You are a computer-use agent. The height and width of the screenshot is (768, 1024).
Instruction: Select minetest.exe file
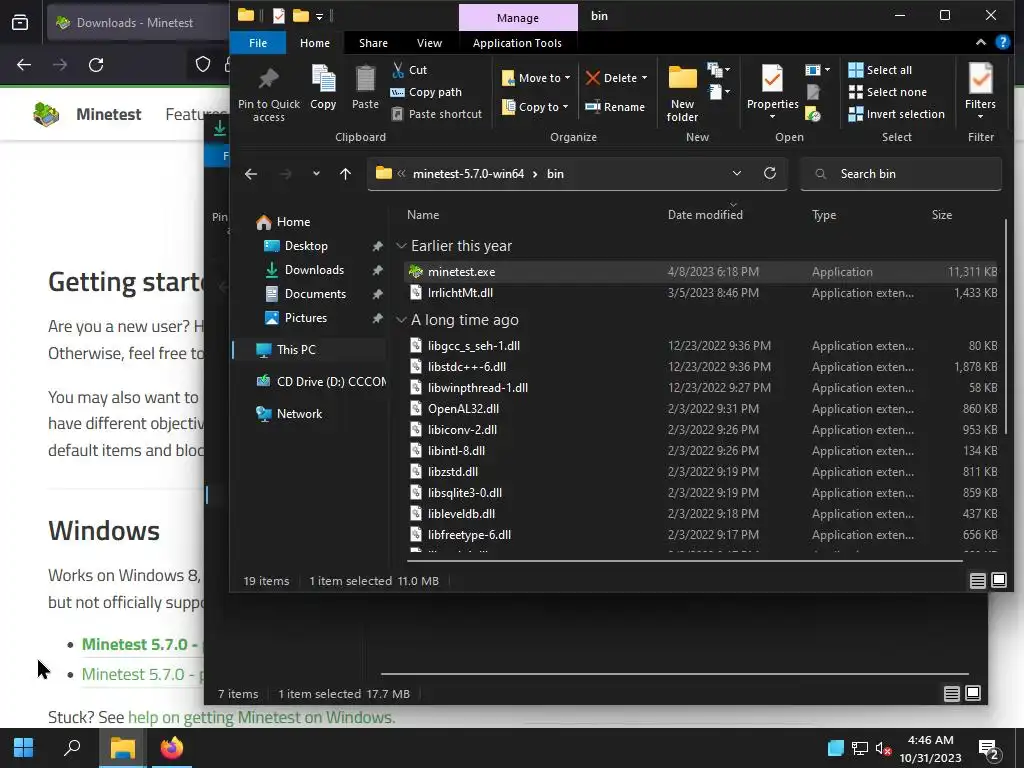click(x=701, y=272)
